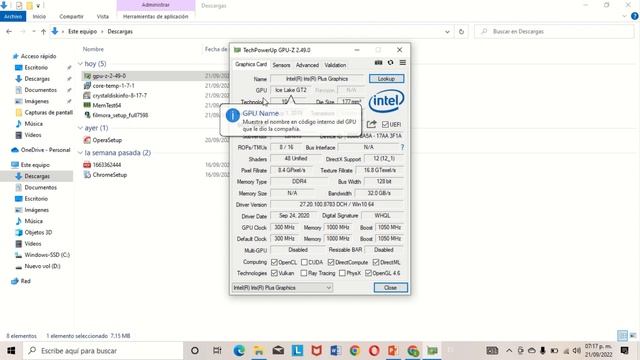The image size is (640, 360).
Task: Click the GPU-Z Close button
Action: [x=390, y=288]
